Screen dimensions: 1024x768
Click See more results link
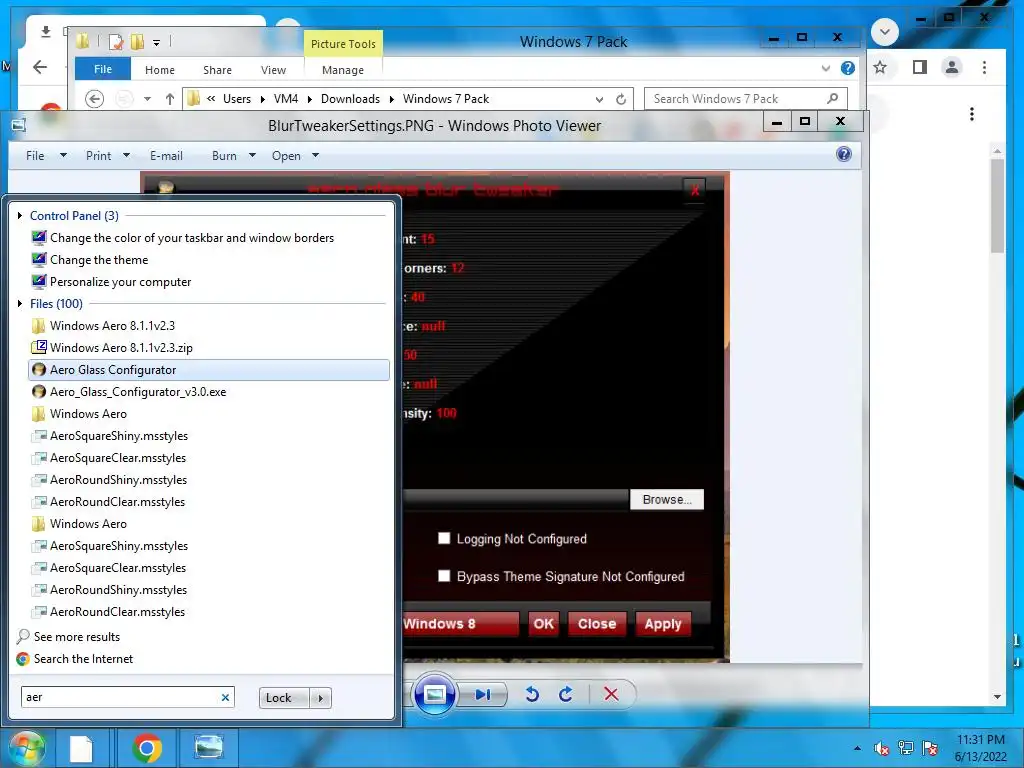[69, 637]
